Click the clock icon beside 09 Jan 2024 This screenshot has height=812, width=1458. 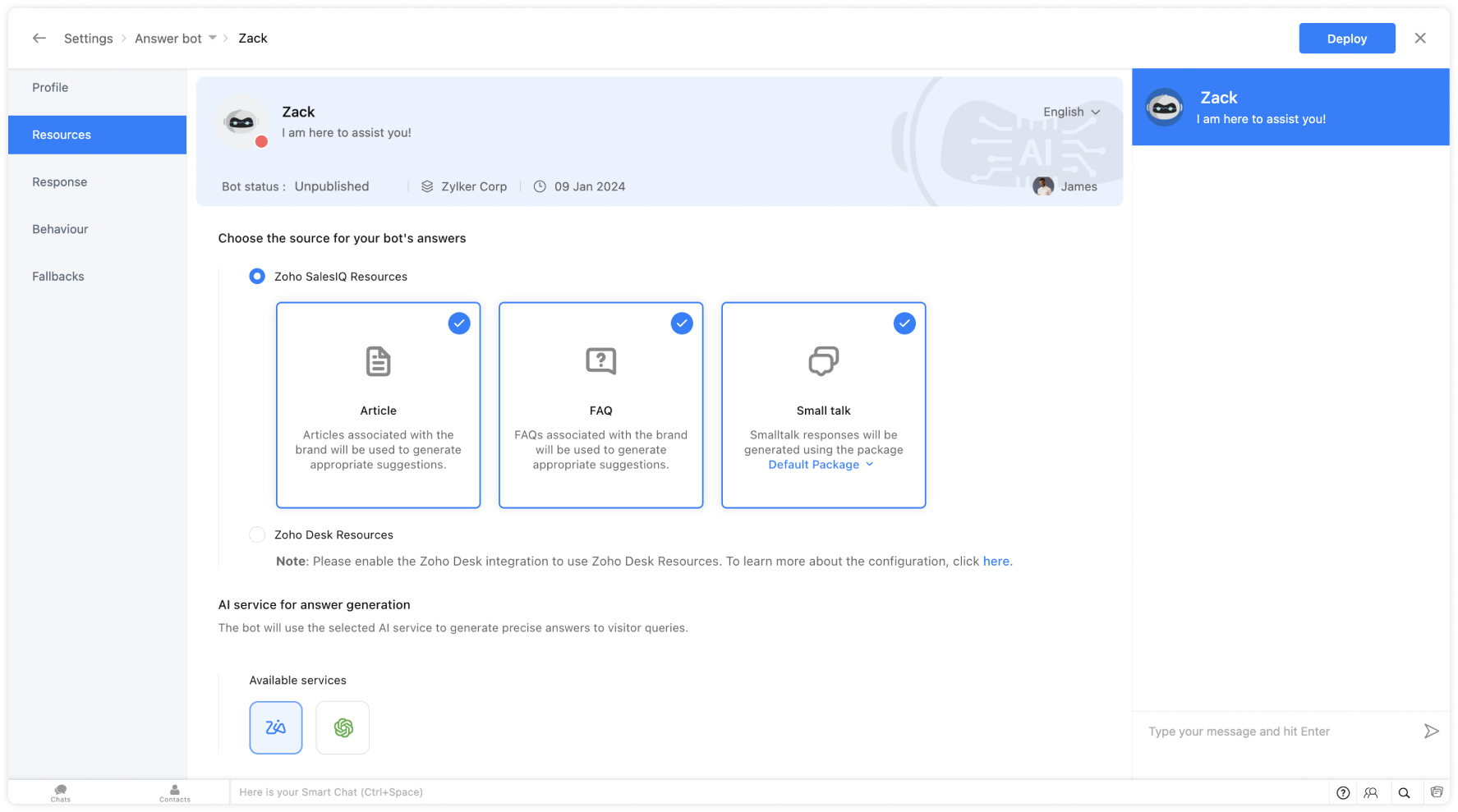[x=540, y=186]
